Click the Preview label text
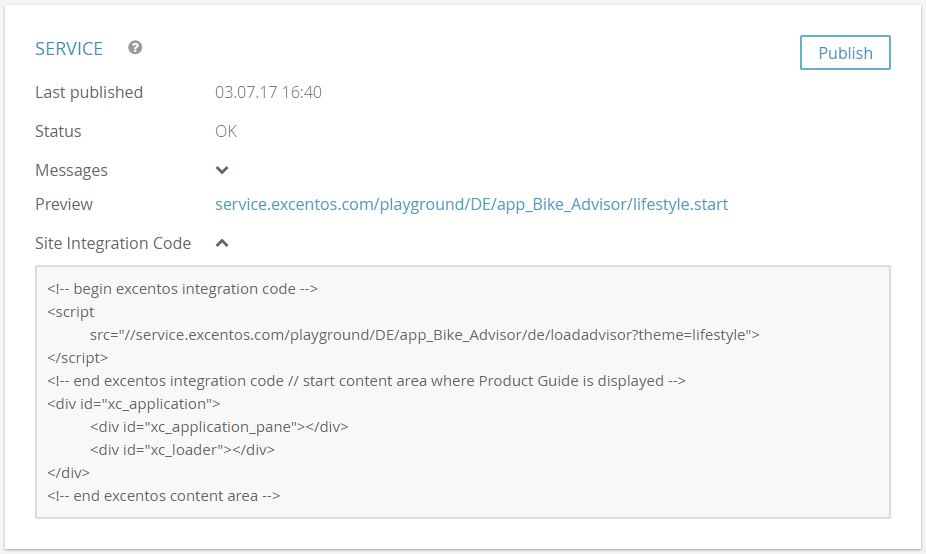Viewport: 926px width, 554px height. click(64, 204)
